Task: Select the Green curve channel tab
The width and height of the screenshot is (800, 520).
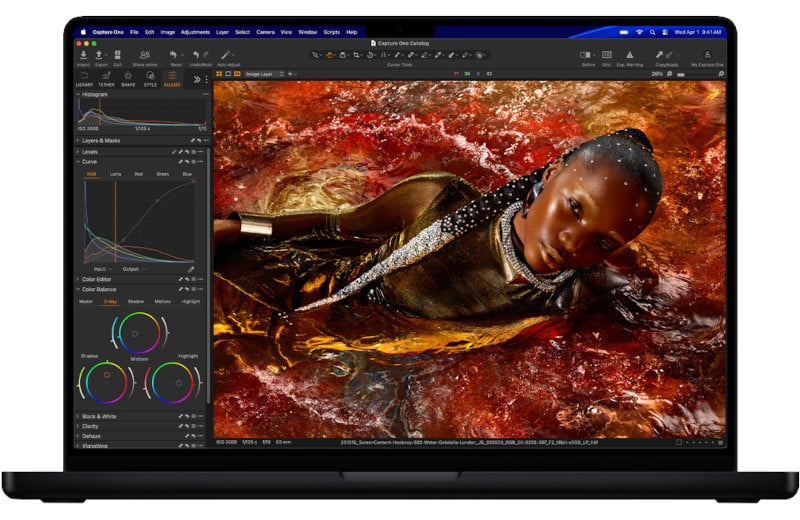Action: coord(163,174)
